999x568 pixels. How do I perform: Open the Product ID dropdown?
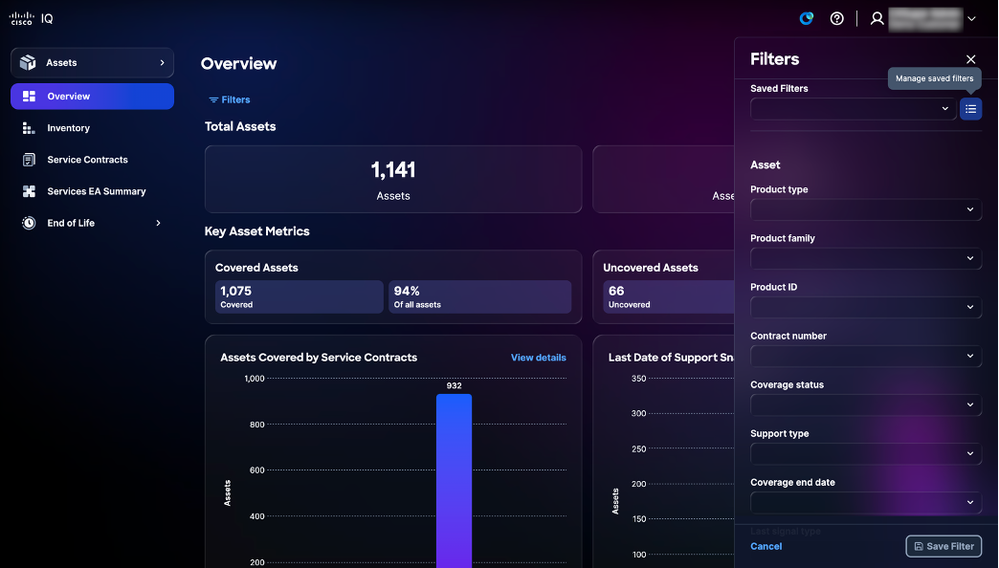tap(866, 307)
